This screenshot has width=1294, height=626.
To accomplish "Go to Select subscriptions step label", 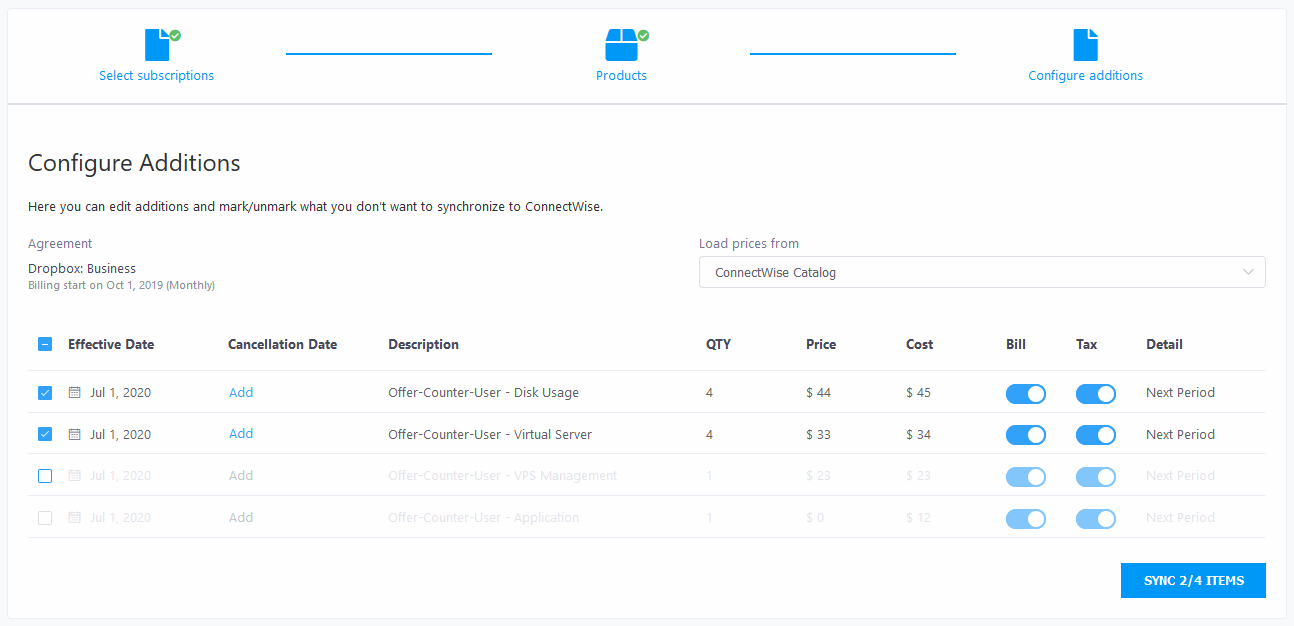I will (x=156, y=76).
